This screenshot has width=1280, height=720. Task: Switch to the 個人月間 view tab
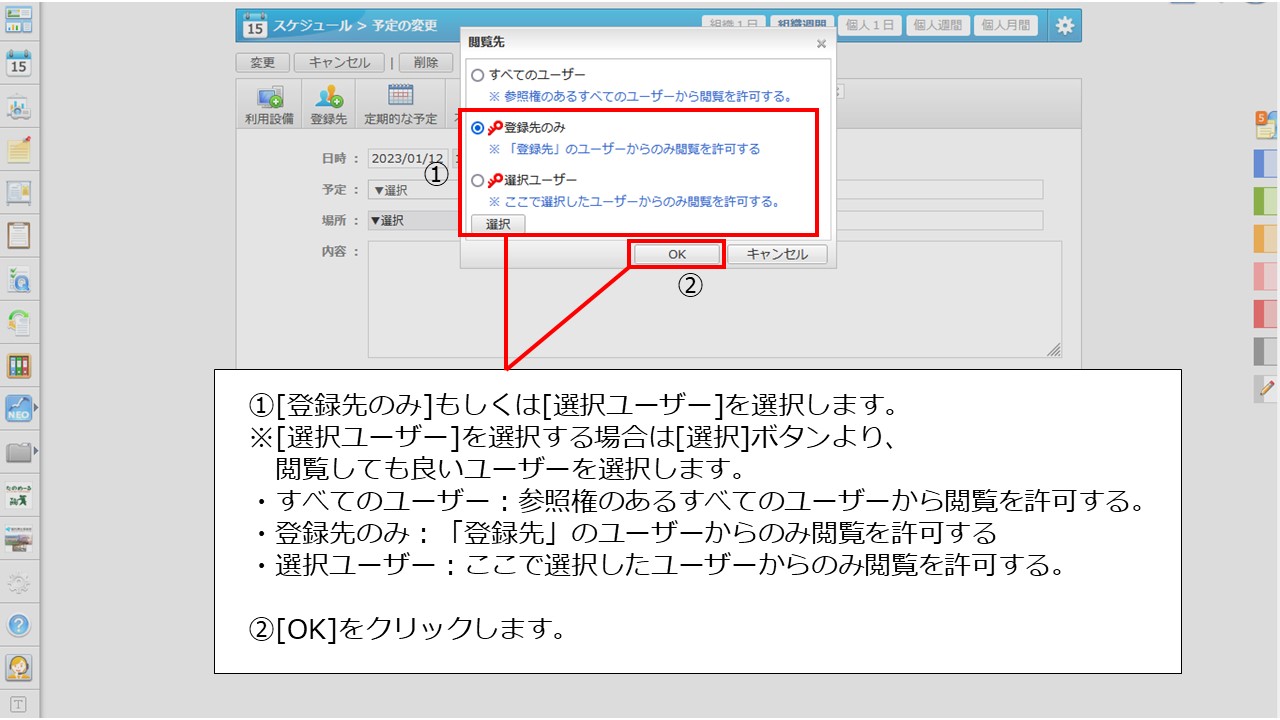point(1006,26)
